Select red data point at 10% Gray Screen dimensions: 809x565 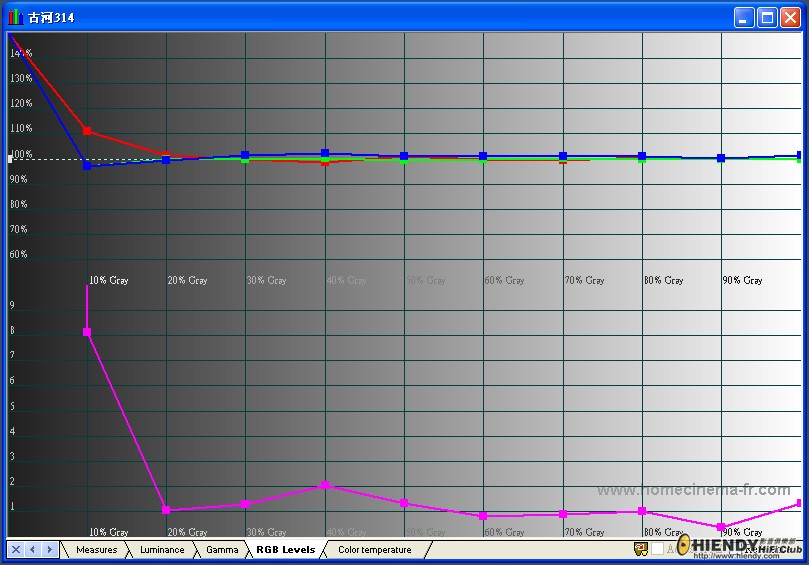[x=87, y=131]
